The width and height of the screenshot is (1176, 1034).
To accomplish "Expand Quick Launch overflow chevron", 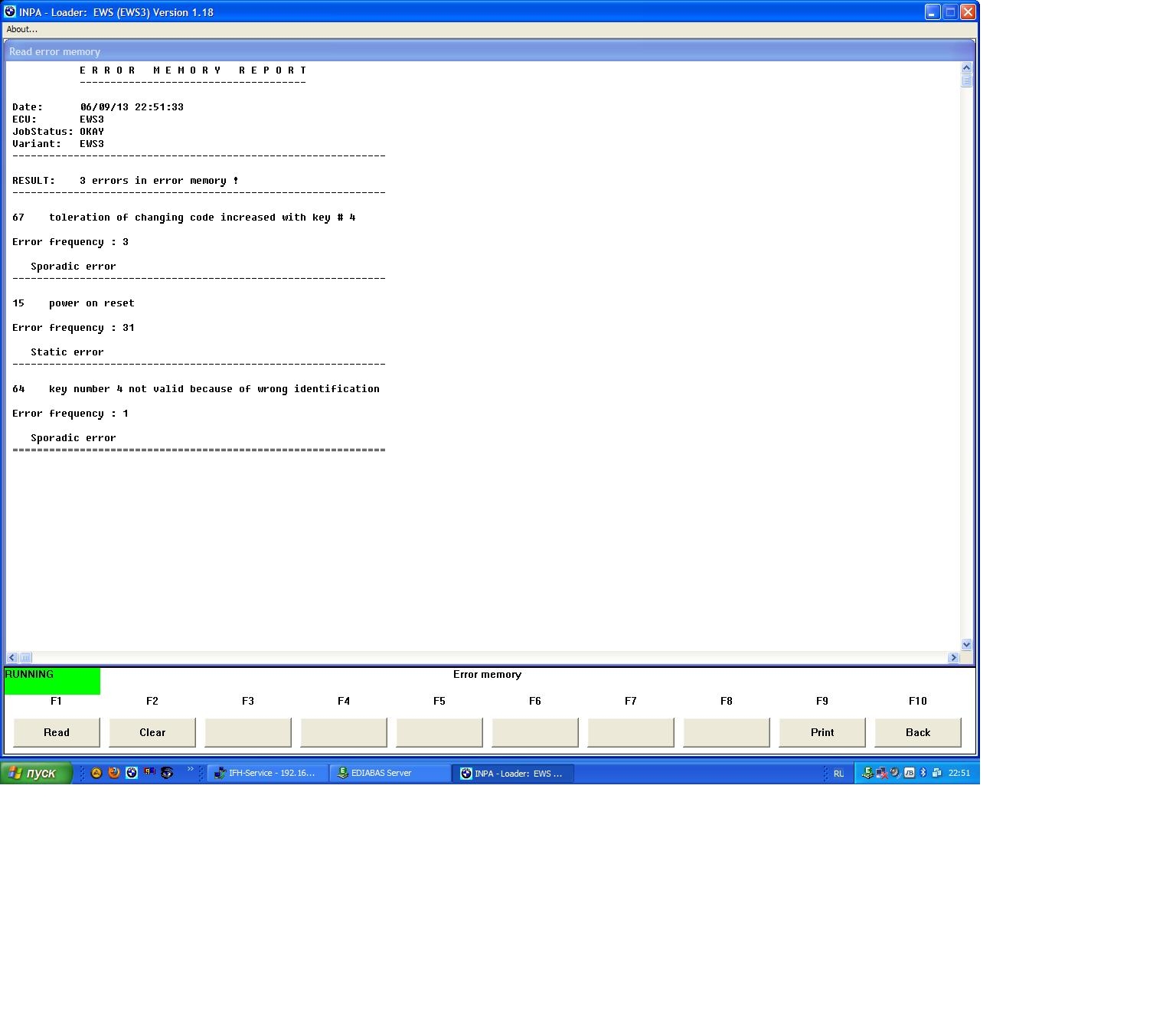I will (191, 770).
